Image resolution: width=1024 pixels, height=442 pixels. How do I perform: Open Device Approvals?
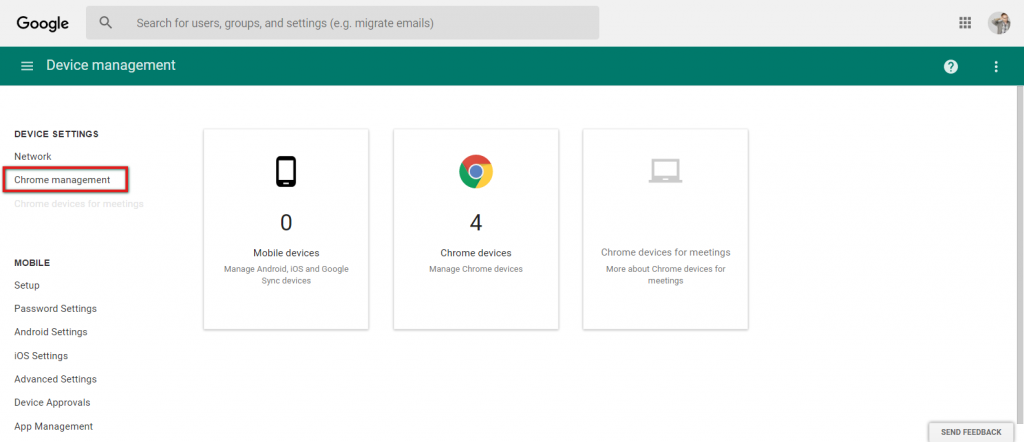click(52, 403)
